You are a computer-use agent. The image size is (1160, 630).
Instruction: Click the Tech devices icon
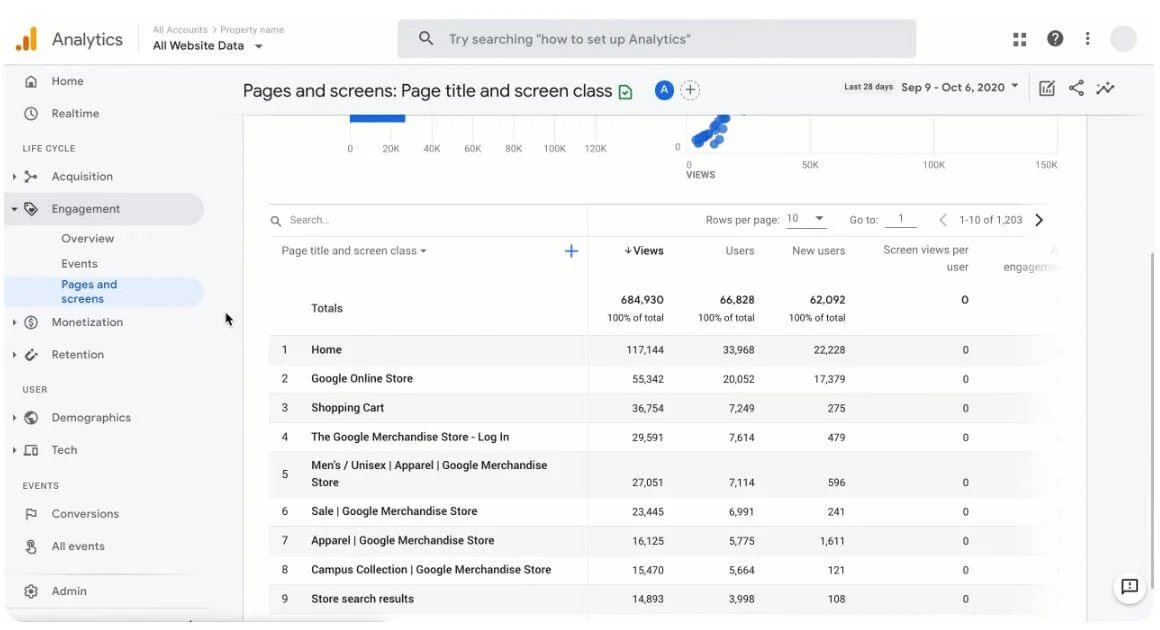click(31, 450)
